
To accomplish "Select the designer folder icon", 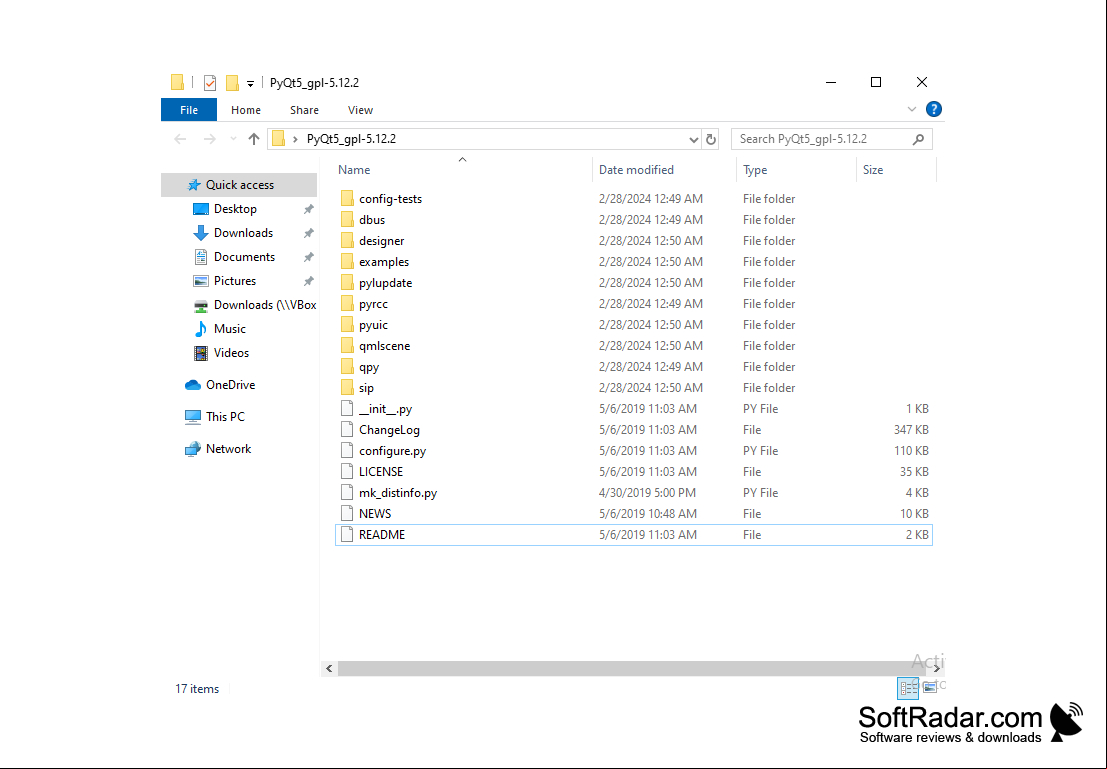I will (x=347, y=241).
